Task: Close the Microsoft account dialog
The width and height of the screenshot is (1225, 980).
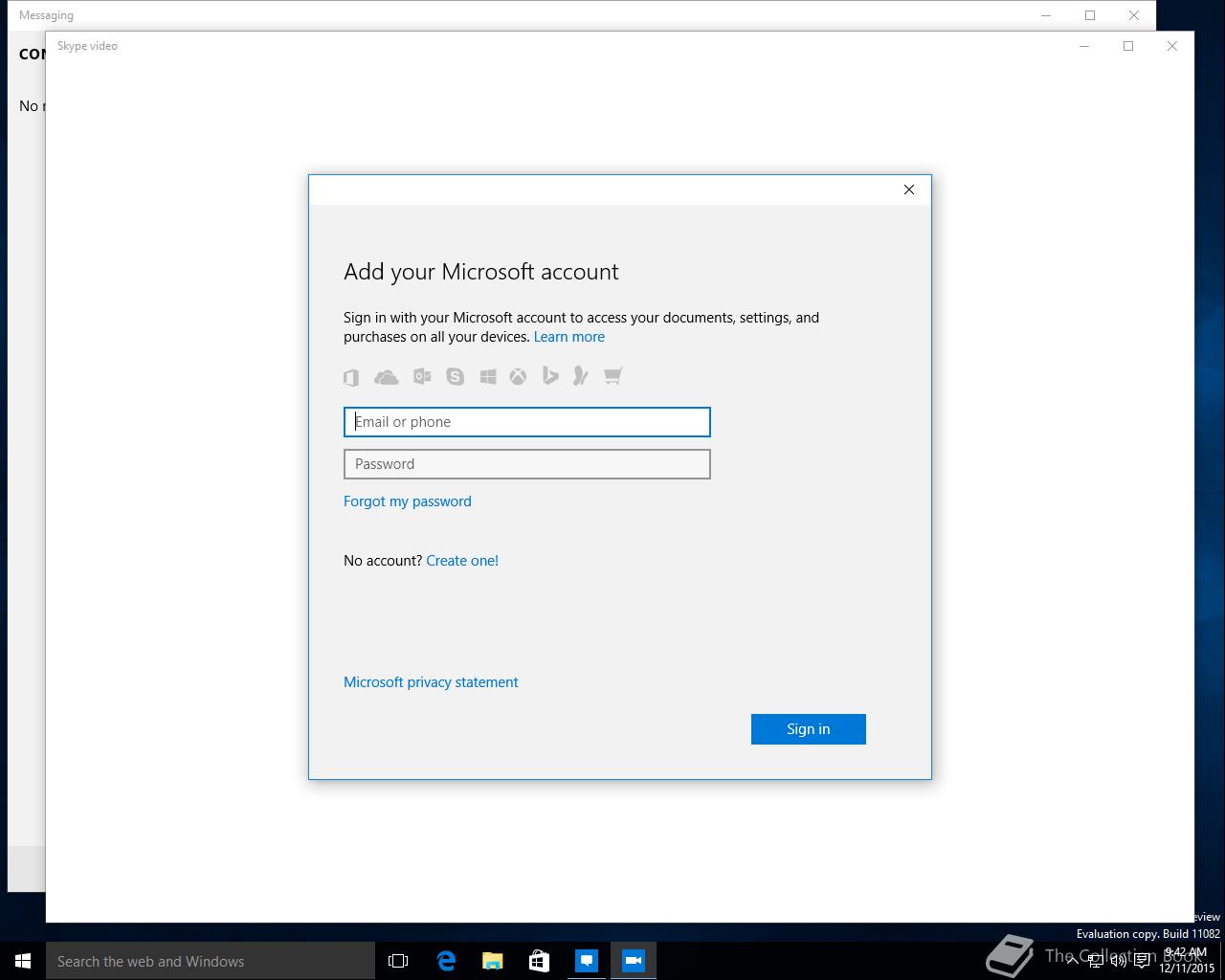Action: 909,189
